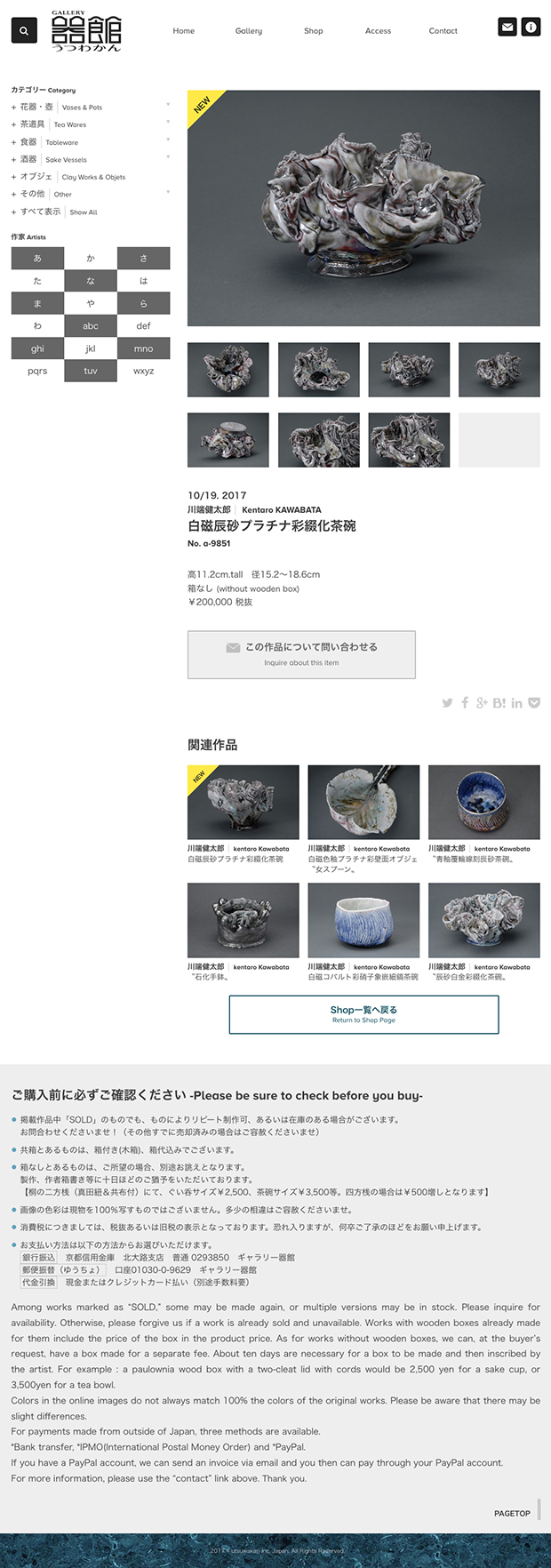Open the info icon in header
551x1568 pixels.
click(531, 27)
